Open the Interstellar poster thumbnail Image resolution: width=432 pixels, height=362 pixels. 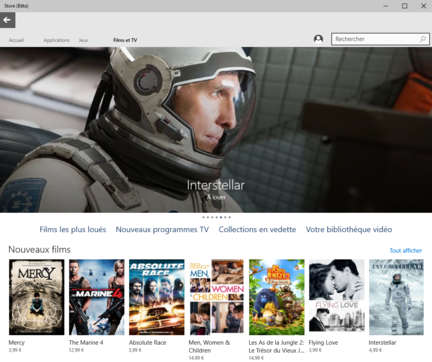coord(397,297)
